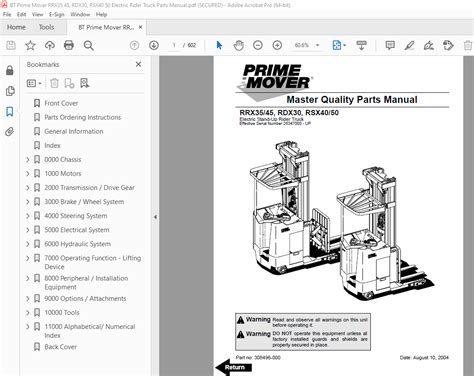This screenshot has height=376, width=474.
Task: Open the Add comment sticky note tool
Action: pyautogui.click(x=390, y=45)
